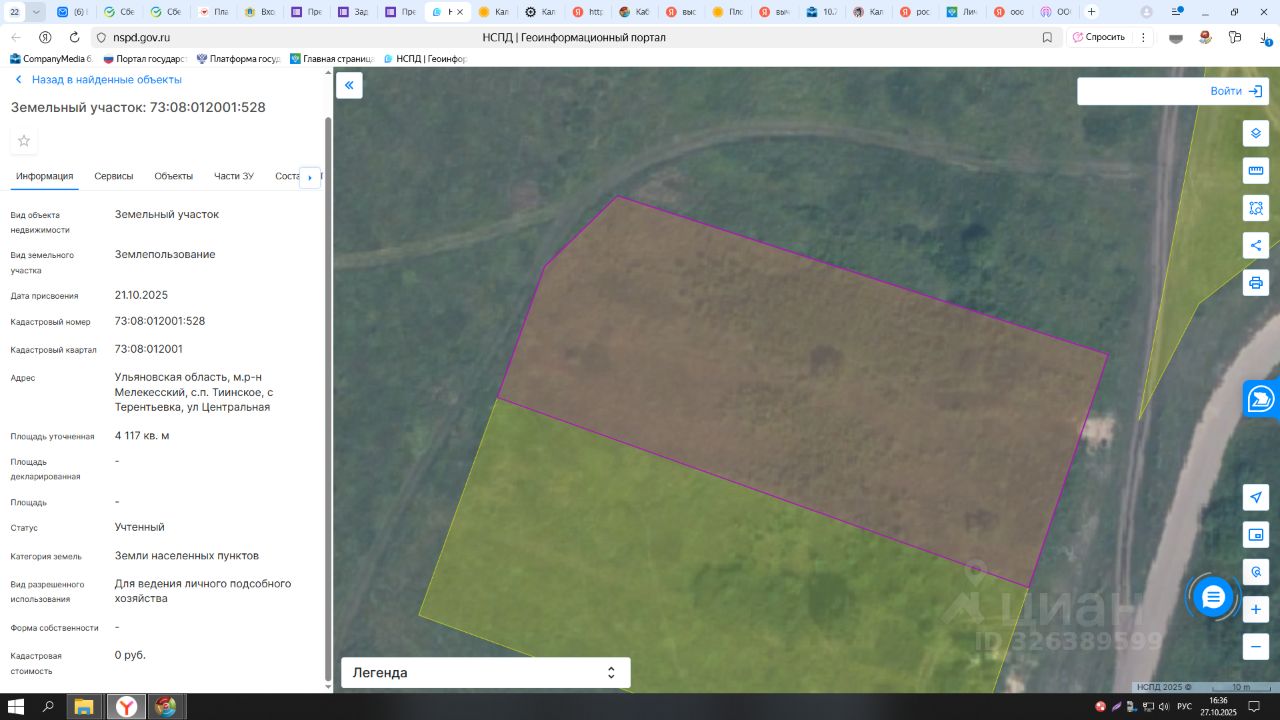Open the map layers panel
The height and width of the screenshot is (720, 1280).
pyautogui.click(x=1256, y=133)
